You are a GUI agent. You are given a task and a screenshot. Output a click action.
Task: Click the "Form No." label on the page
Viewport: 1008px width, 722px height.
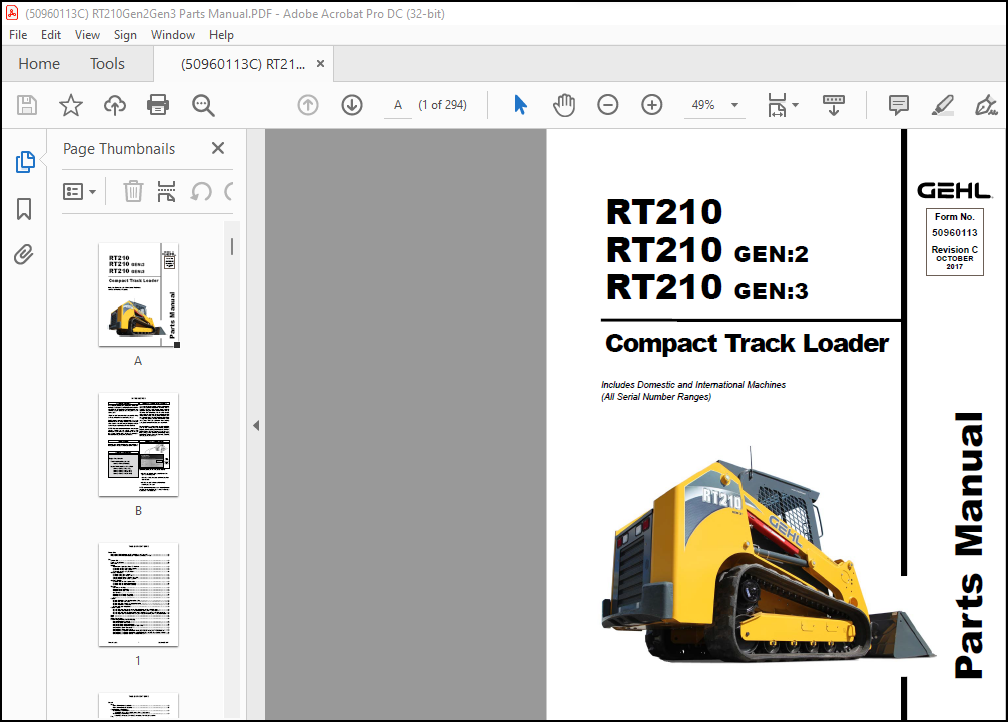tap(955, 217)
